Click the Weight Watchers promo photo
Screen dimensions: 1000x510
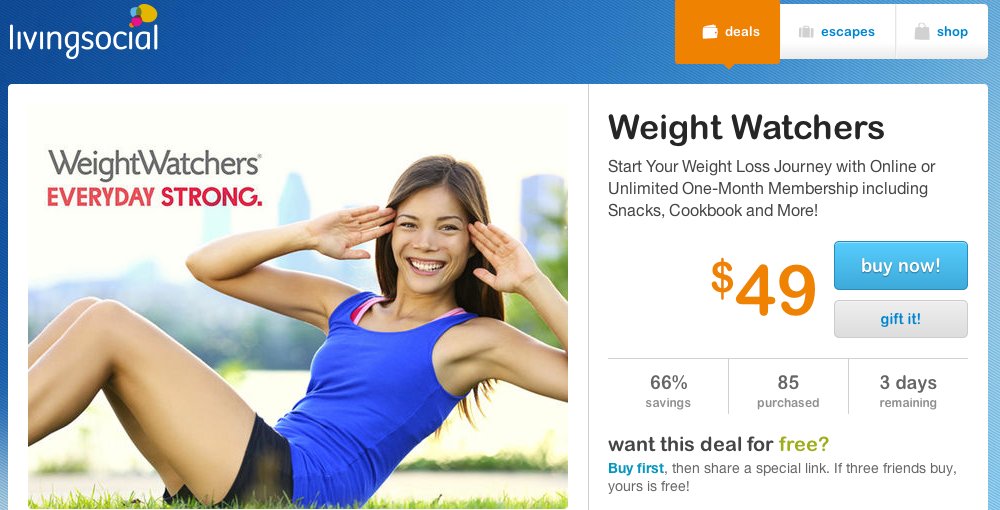coord(298,306)
